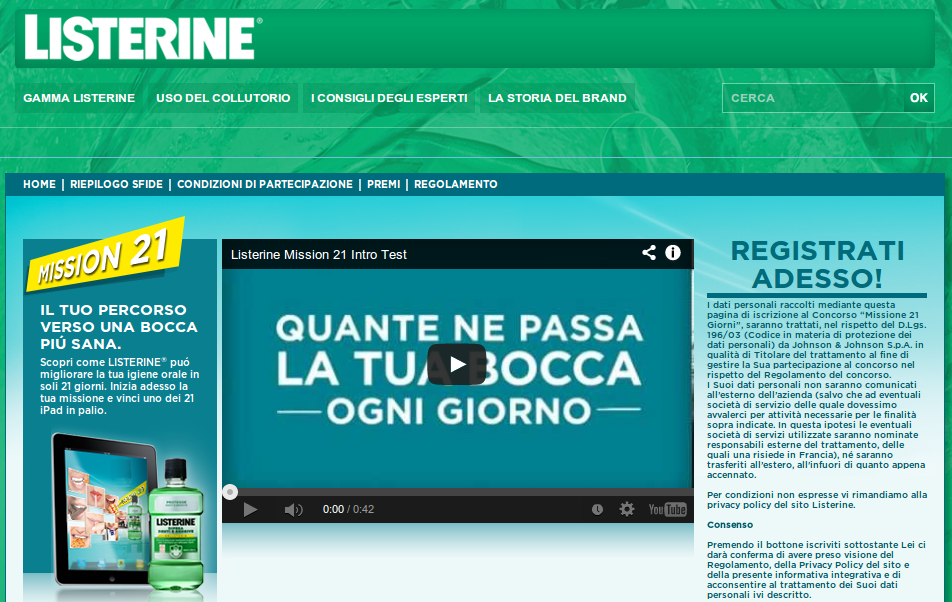Go to Home in blue navigation
Screen dimensions: 952x602
[39, 184]
